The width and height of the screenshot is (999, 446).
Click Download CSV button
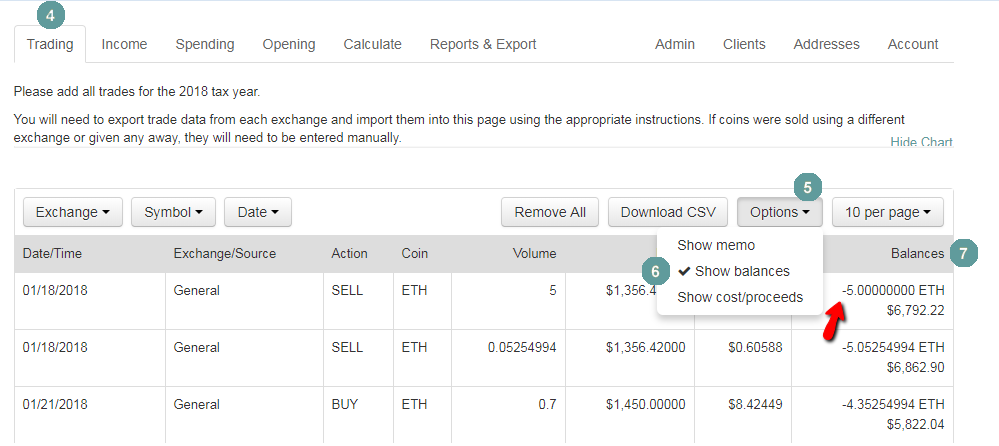click(668, 212)
